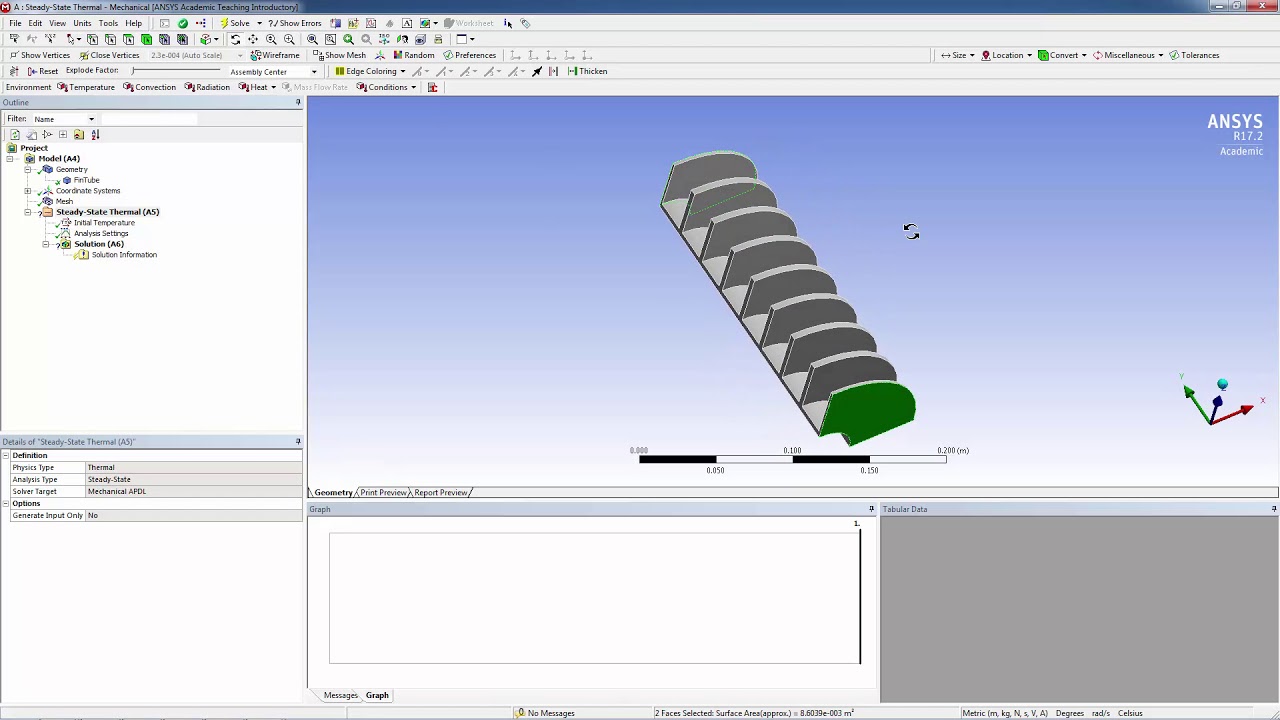Click the Temperature load toolbar icon

click(86, 87)
